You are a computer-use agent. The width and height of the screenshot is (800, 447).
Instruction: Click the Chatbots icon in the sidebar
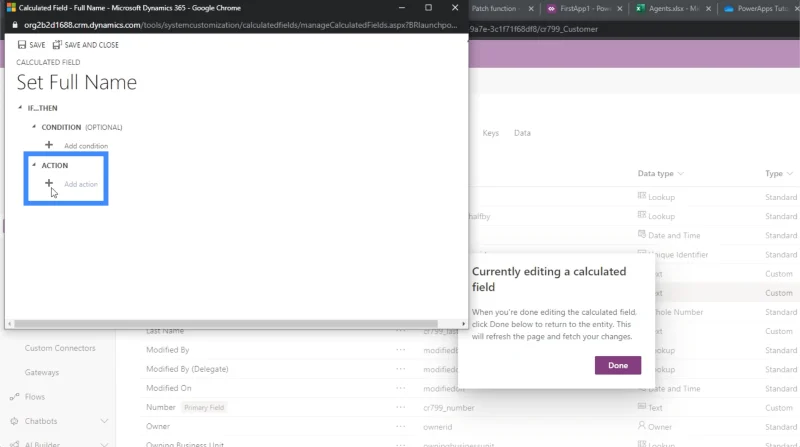[14, 421]
